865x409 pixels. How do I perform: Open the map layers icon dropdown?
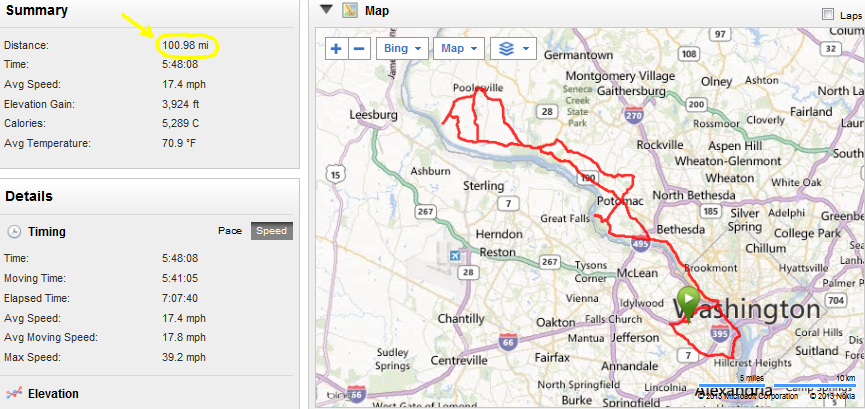514,49
